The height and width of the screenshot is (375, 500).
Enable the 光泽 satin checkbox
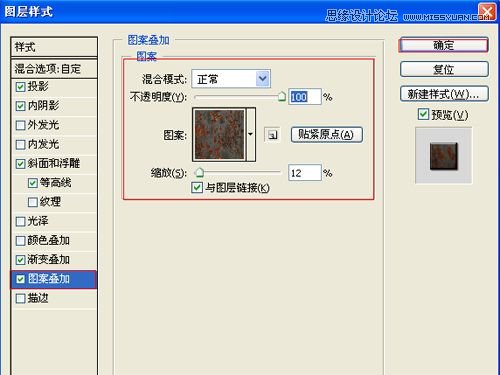pos(20,221)
